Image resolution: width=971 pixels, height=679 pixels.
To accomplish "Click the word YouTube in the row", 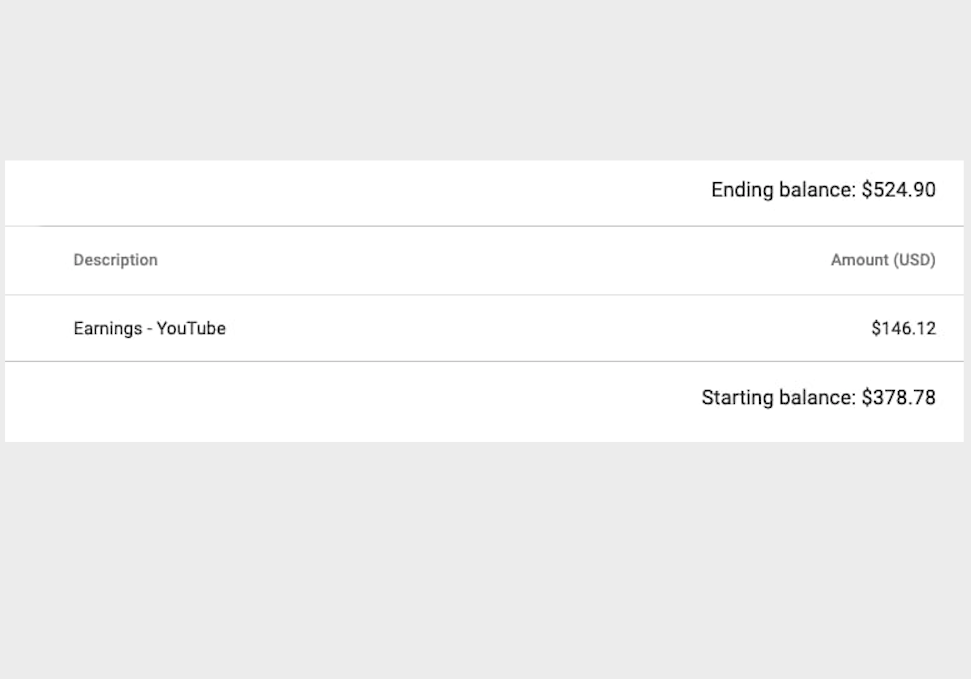I will (191, 328).
